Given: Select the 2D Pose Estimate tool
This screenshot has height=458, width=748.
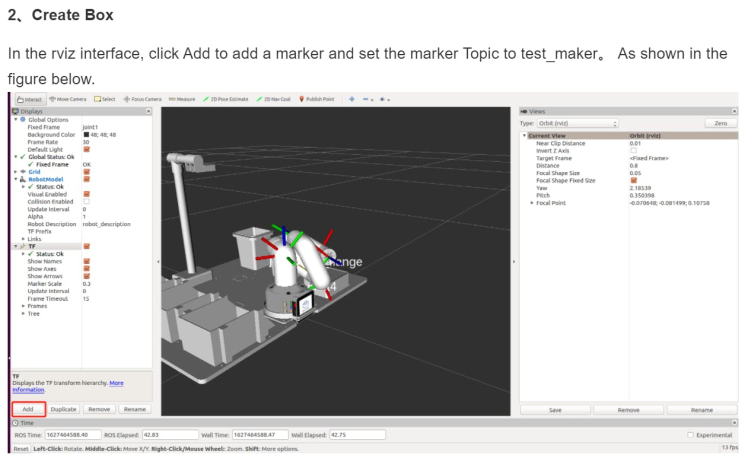Looking at the screenshot, I should [x=226, y=99].
